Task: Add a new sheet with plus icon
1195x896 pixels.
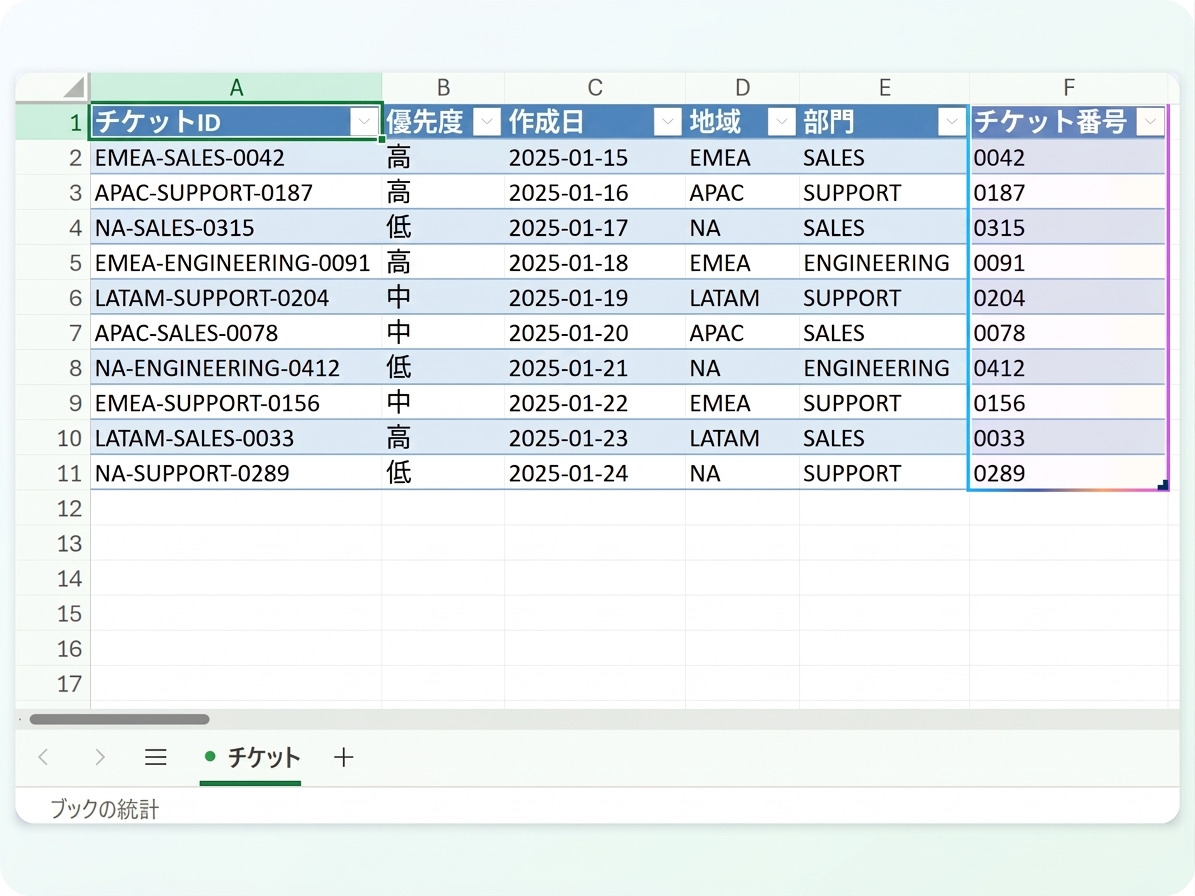Action: [x=344, y=757]
